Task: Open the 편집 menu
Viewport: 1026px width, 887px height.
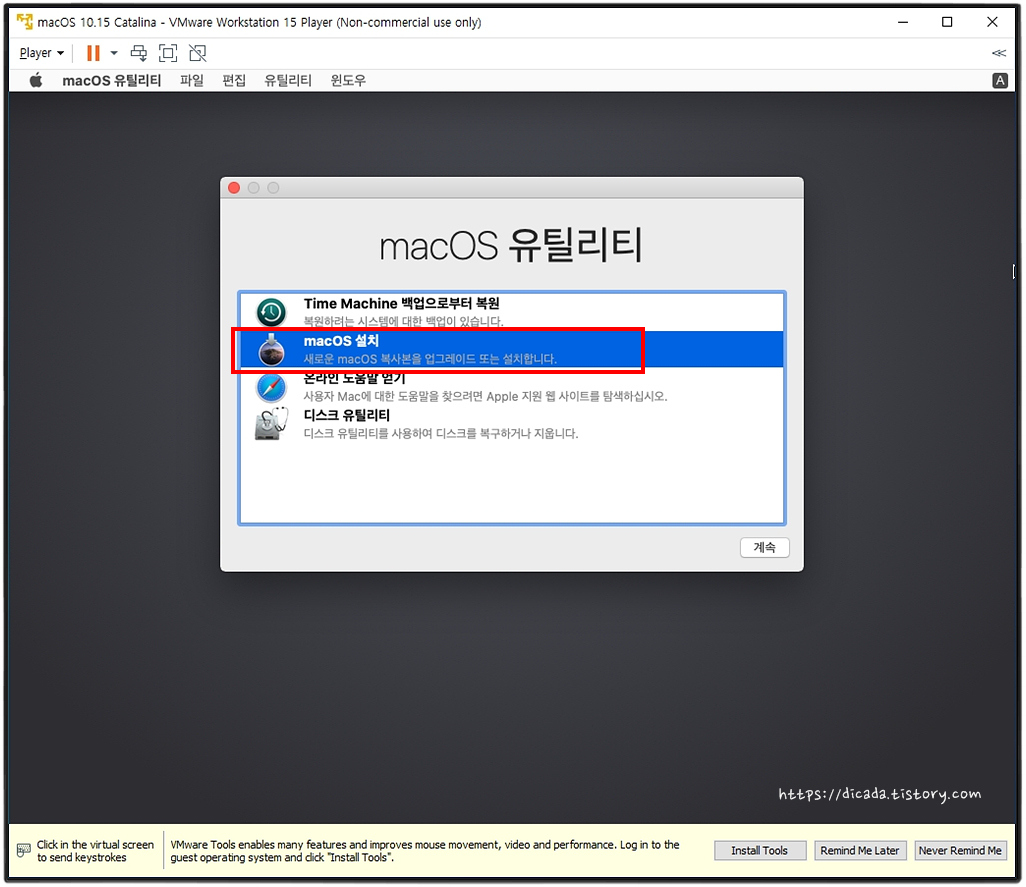Action: pyautogui.click(x=234, y=80)
